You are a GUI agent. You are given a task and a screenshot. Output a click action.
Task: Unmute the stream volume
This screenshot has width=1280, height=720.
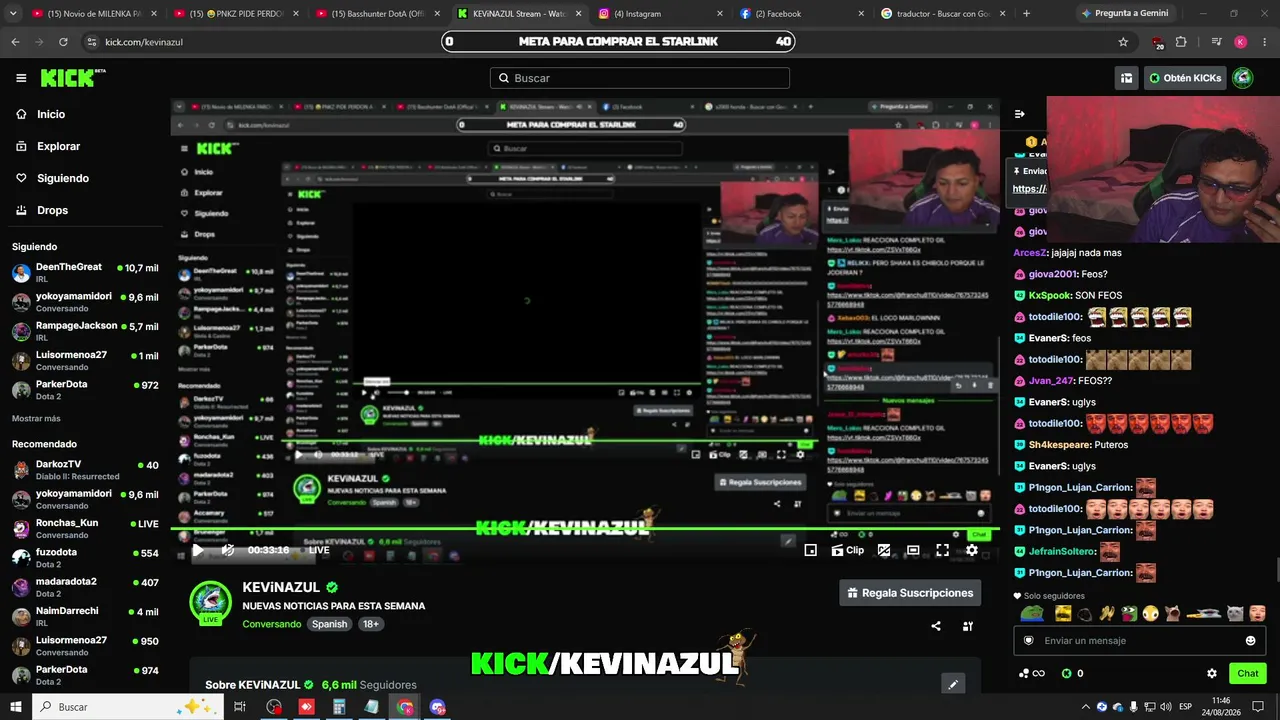[x=228, y=550]
